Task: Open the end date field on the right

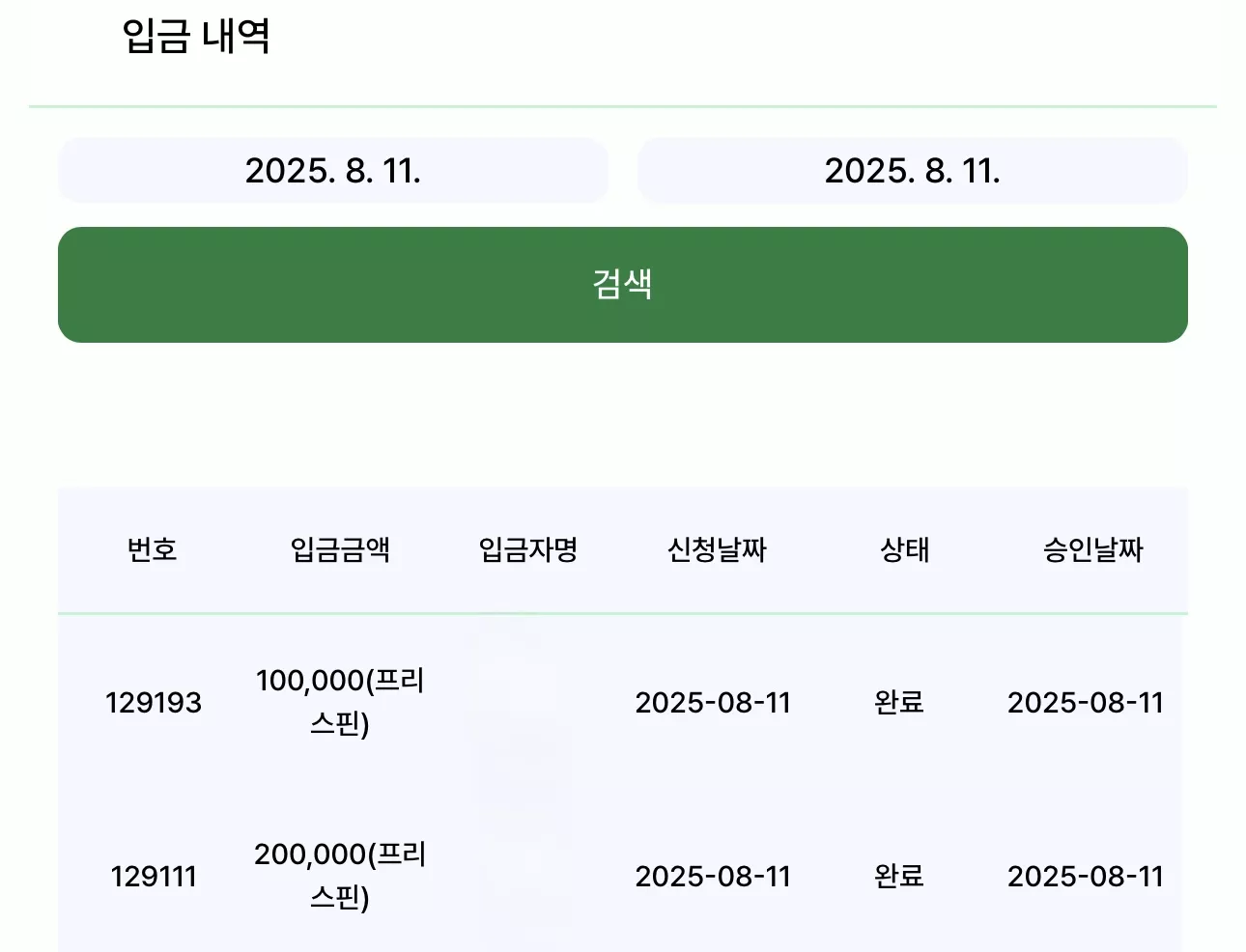Action: (913, 171)
